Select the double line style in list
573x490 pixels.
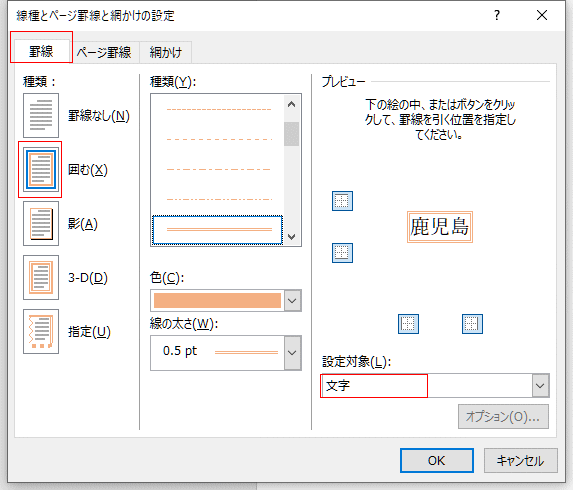click(217, 230)
